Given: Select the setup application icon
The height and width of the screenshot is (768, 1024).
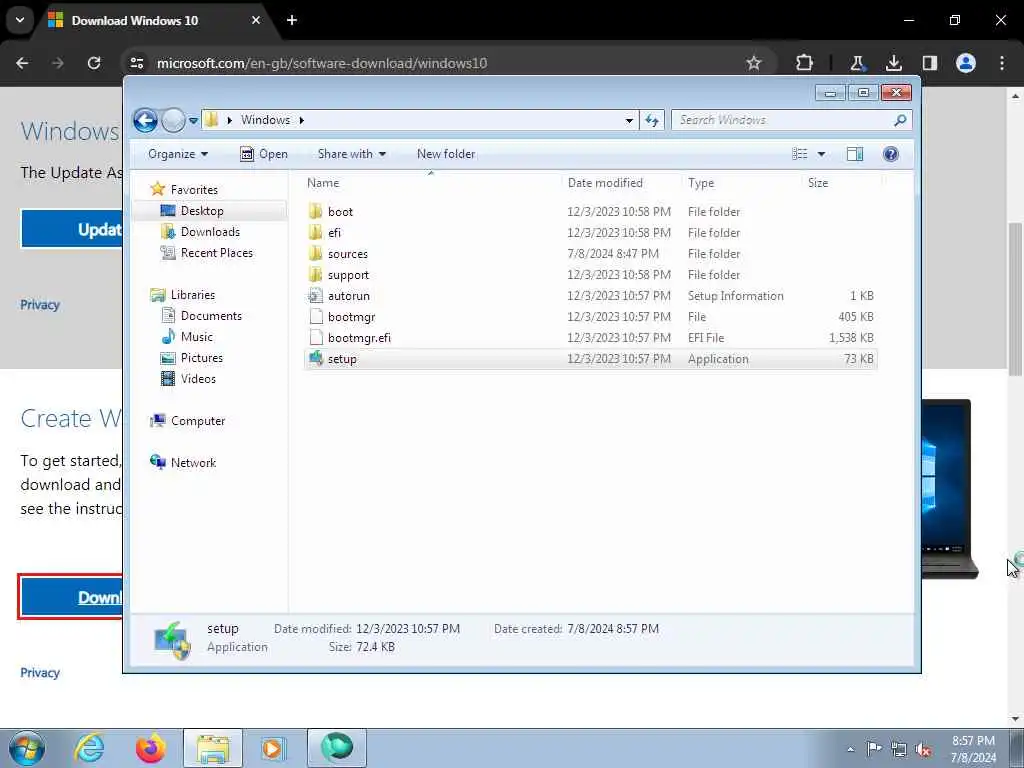Looking at the screenshot, I should 315,359.
